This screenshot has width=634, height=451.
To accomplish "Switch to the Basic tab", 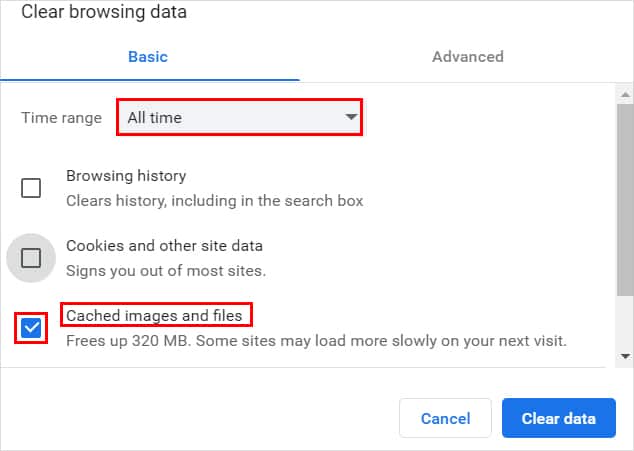I will (x=148, y=57).
